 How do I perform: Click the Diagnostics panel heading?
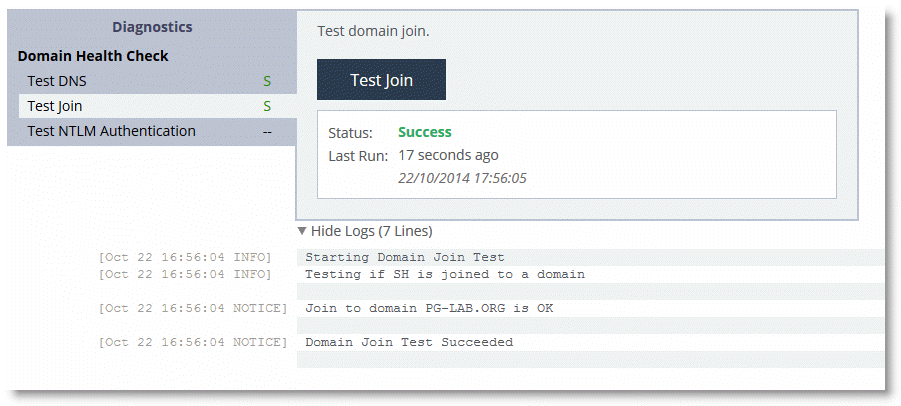pos(152,27)
